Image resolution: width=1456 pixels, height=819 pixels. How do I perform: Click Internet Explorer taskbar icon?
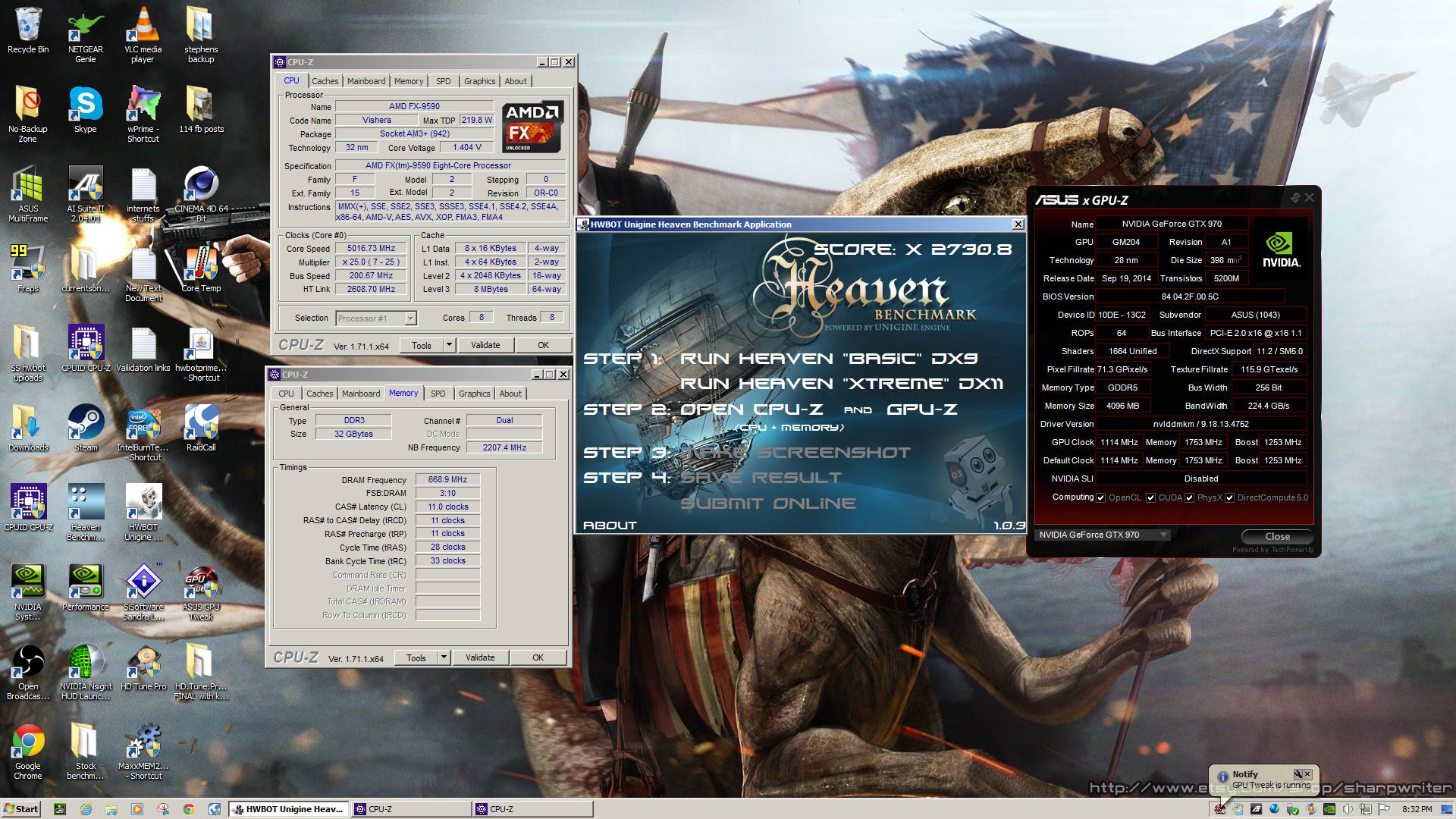(86, 809)
